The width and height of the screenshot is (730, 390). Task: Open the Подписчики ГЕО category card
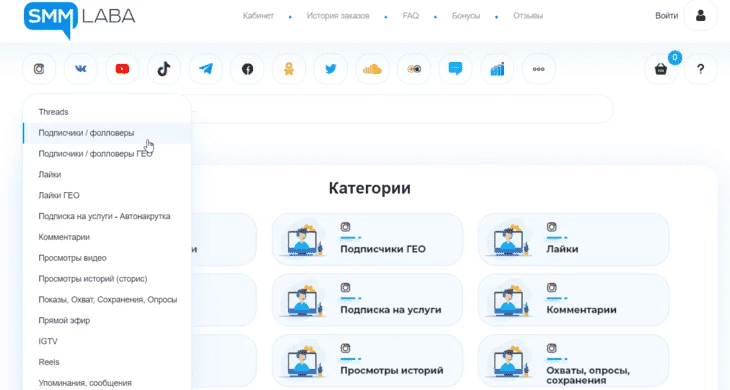(x=367, y=239)
